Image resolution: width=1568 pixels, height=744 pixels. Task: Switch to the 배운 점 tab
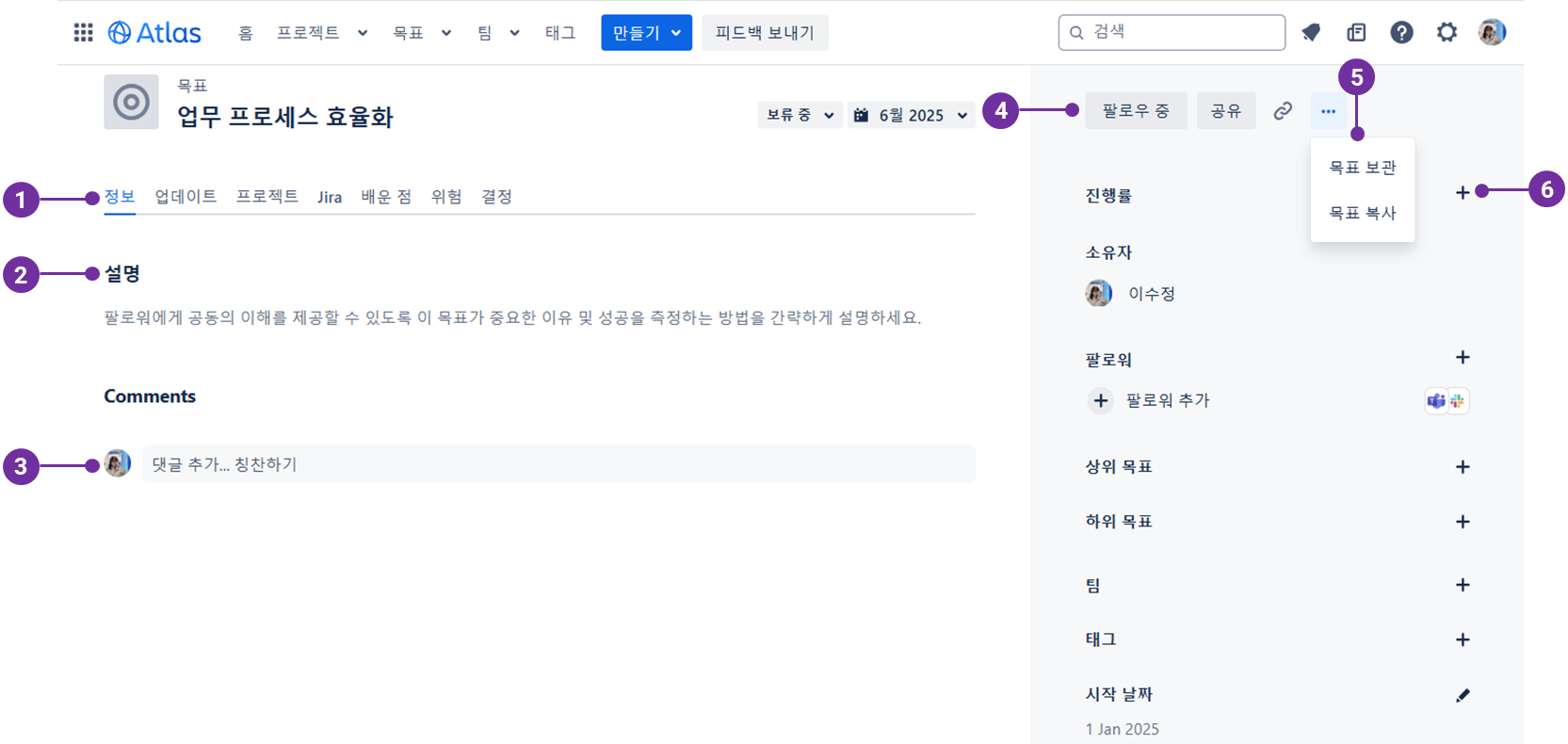(386, 196)
